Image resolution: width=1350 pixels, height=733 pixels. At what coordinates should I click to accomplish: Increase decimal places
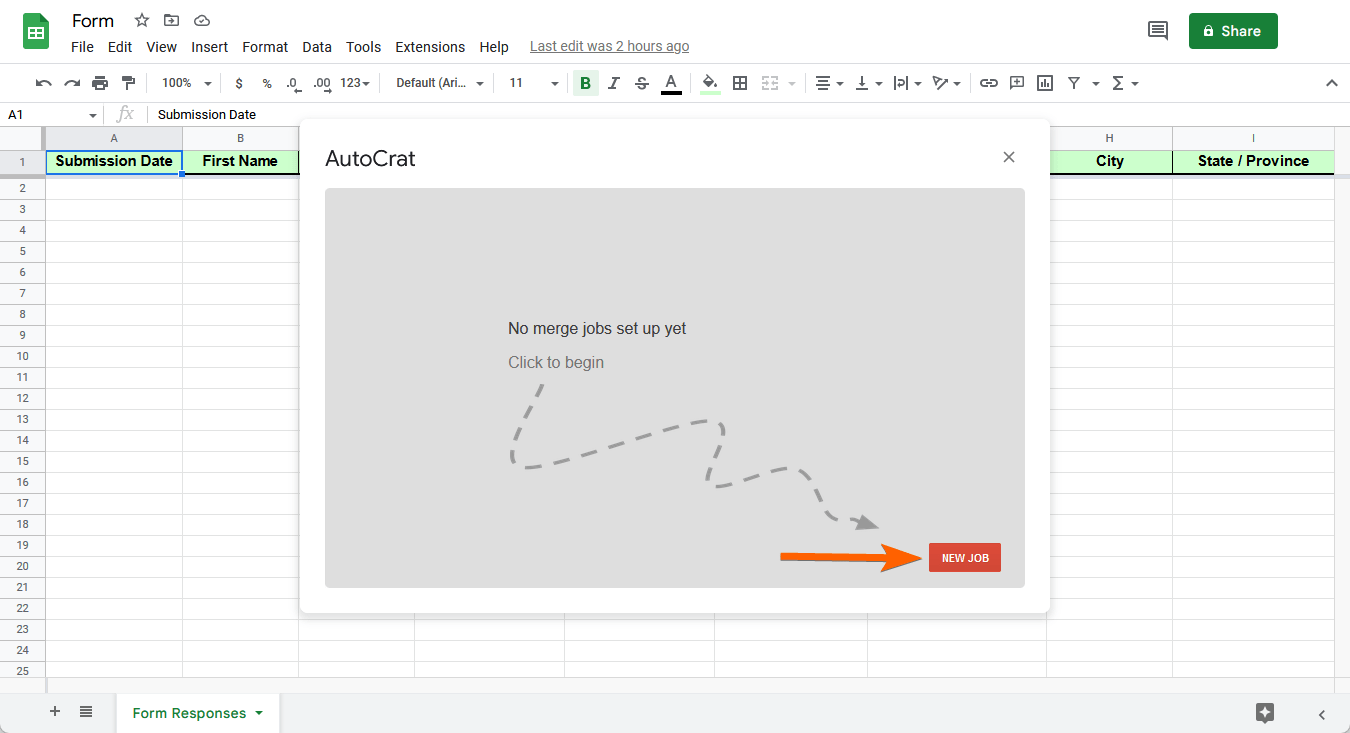tap(322, 83)
